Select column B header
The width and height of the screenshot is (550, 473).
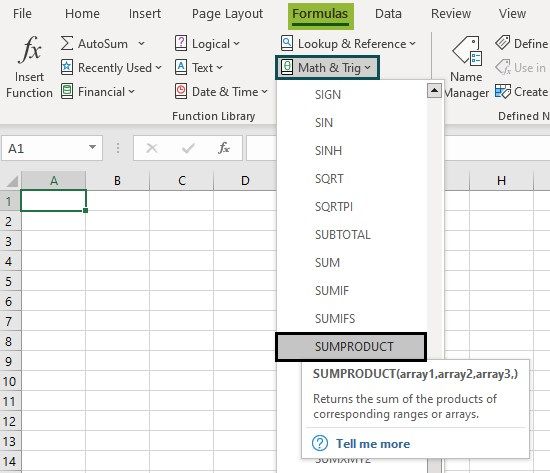pyautogui.click(x=118, y=181)
